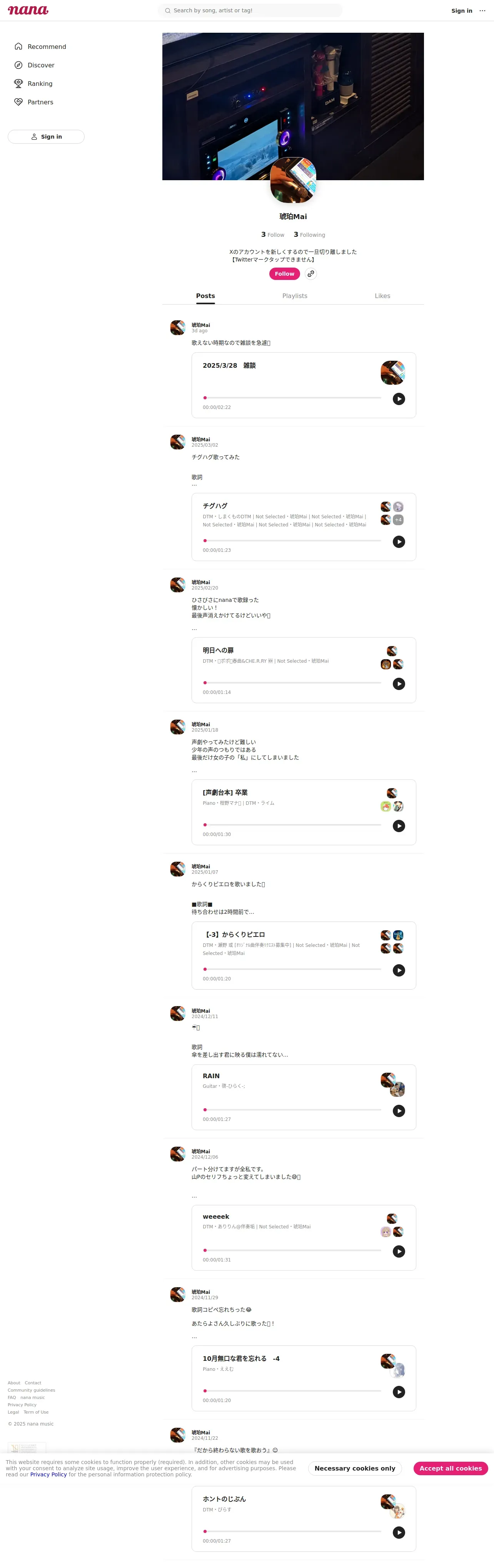This screenshot has width=494, height=1568.
Task: Seek on the 明日への扉 progress bar
Action: [x=292, y=683]
